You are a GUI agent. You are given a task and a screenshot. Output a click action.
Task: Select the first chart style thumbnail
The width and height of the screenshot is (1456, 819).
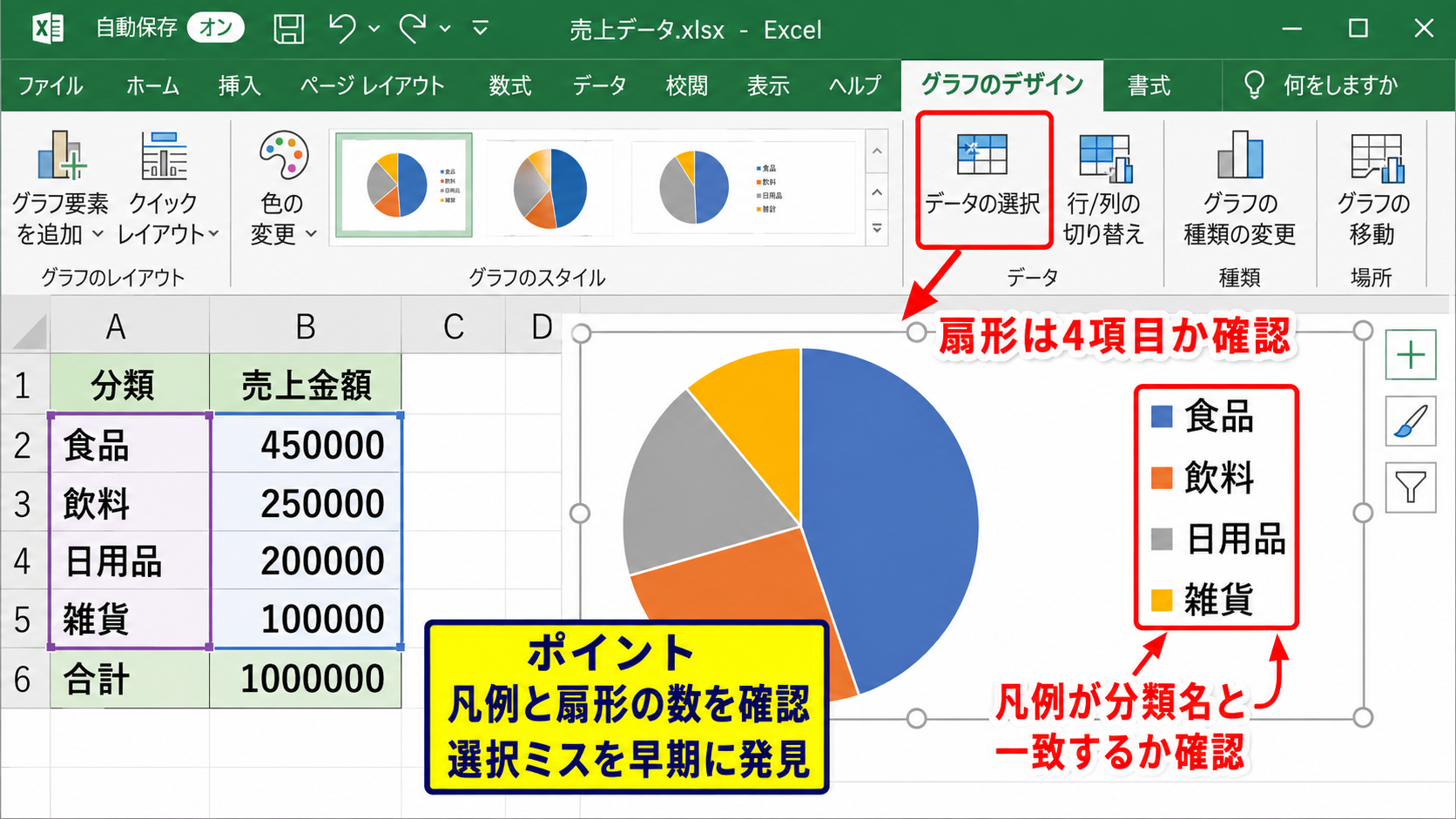pyautogui.click(x=404, y=185)
